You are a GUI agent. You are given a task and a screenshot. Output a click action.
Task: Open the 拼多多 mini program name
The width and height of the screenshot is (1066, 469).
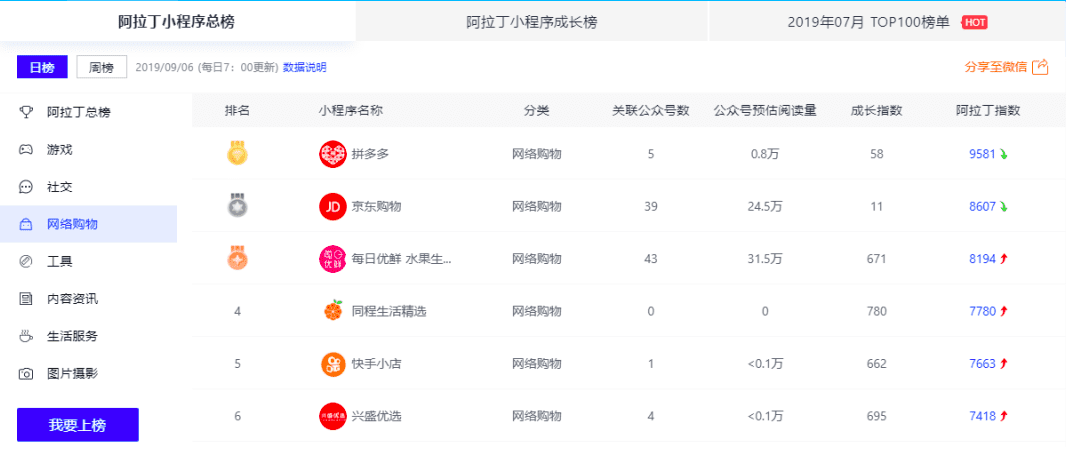pos(371,154)
